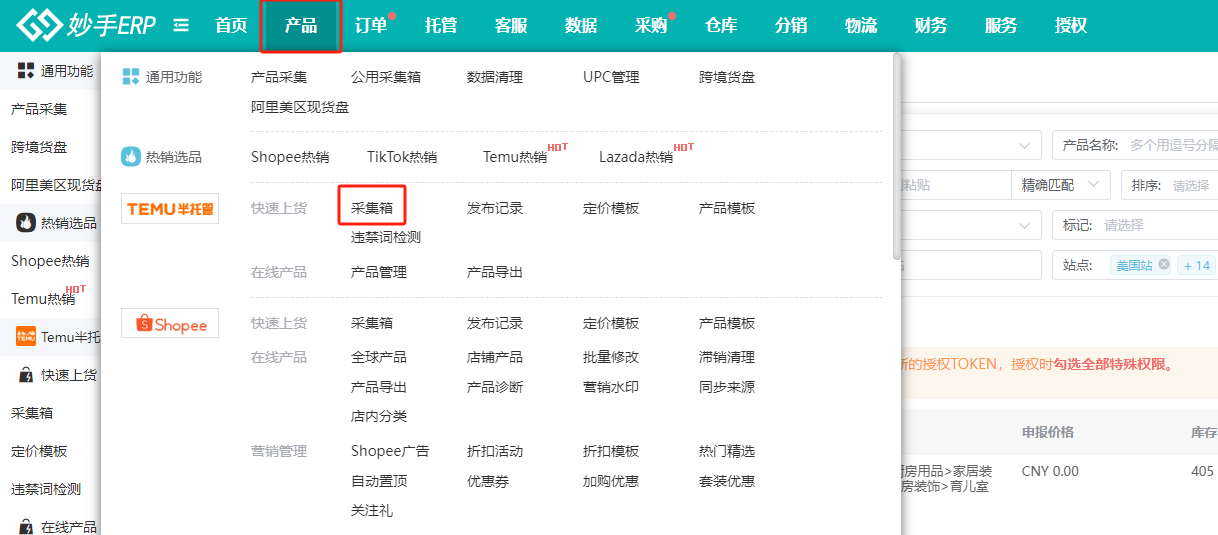Open Shopee 产品诊断 link
Viewport: 1218px width, 535px height.
pyautogui.click(x=495, y=387)
